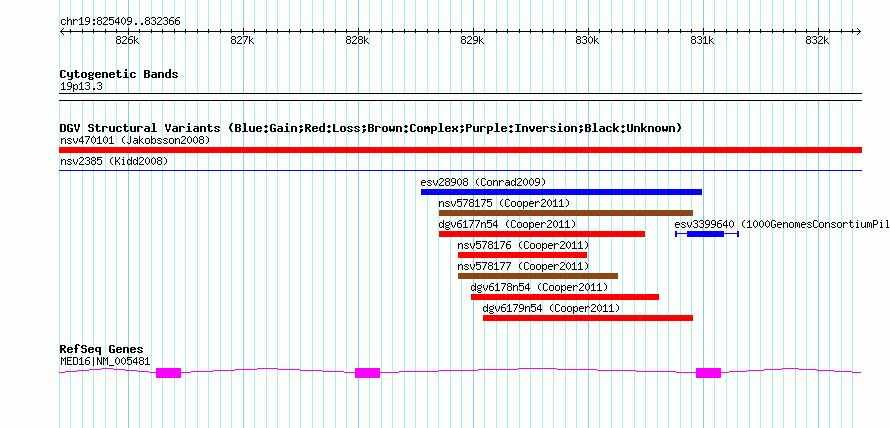Select dgv6179n54 (Cooper2011) label
This screenshot has width=890, height=428.
(551, 308)
